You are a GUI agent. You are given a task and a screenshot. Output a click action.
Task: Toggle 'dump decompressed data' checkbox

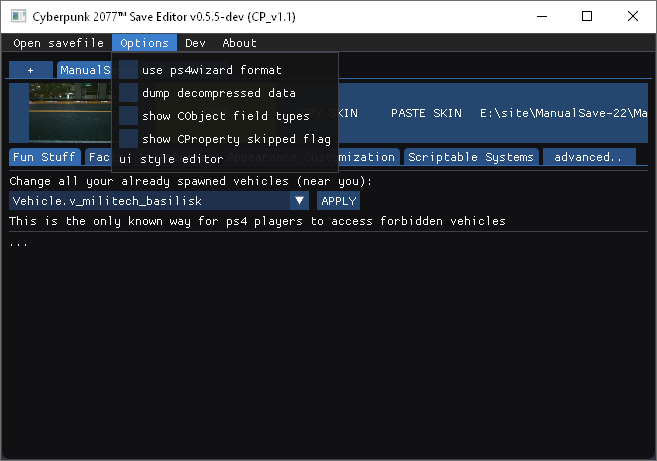pos(128,93)
